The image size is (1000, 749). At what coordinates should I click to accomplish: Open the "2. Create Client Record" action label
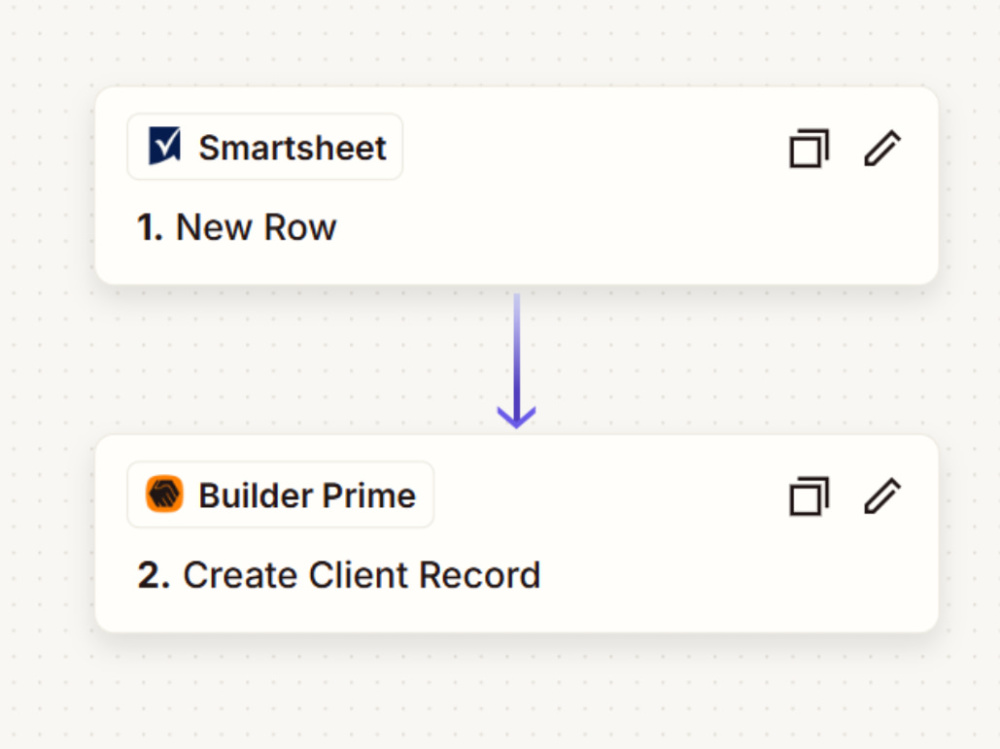[x=339, y=575]
